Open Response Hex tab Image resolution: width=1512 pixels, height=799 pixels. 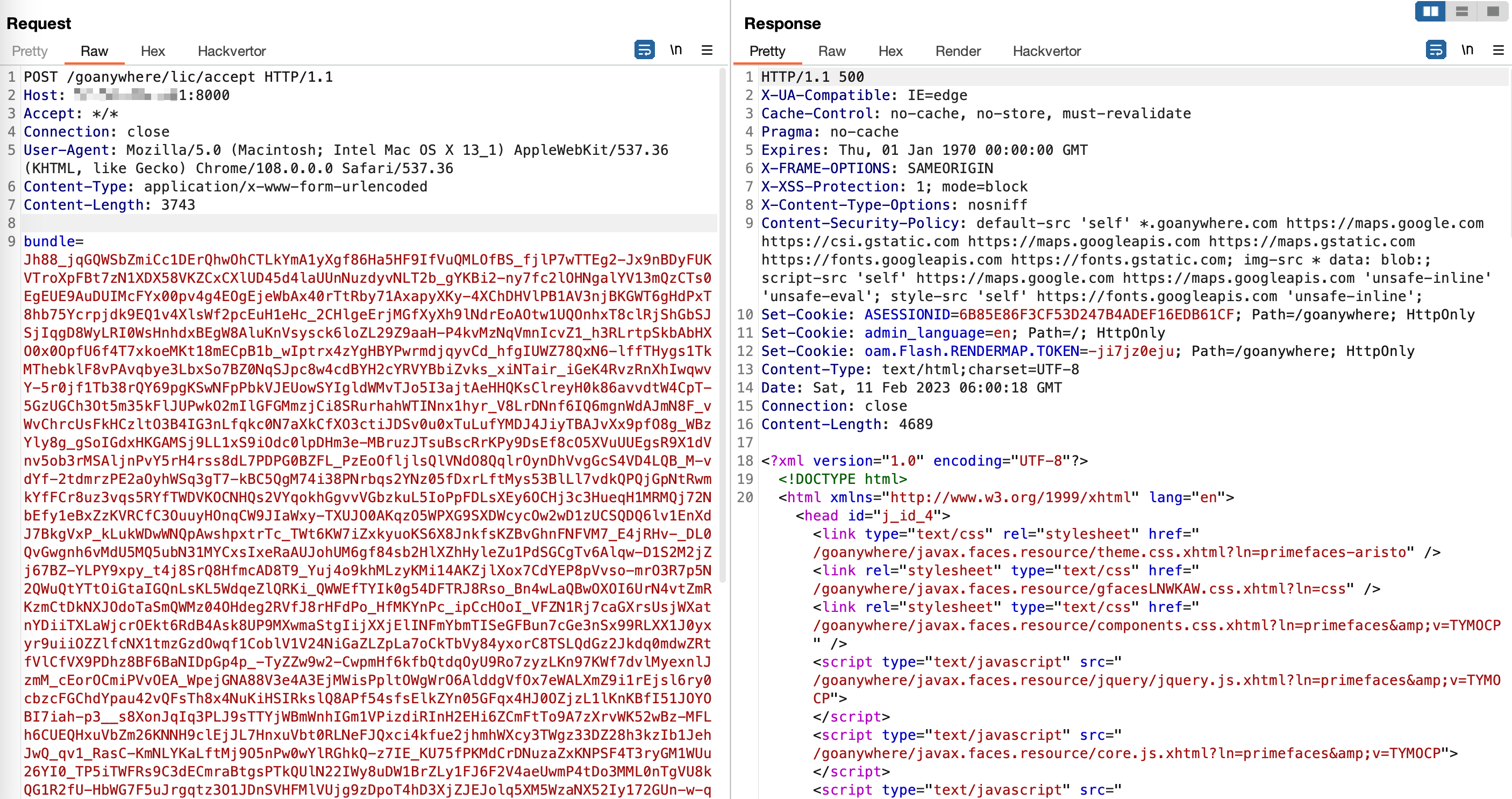(890, 51)
